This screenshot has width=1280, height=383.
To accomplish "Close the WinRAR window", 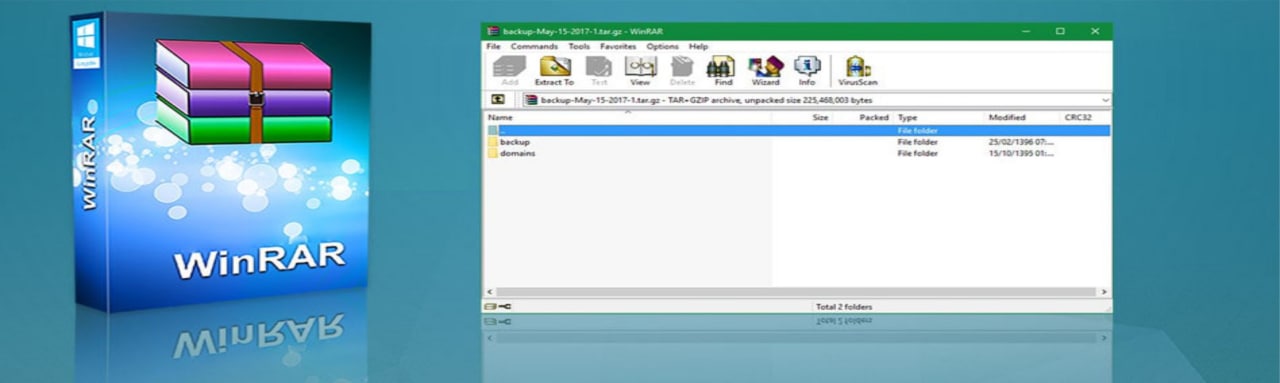I will coord(1095,31).
